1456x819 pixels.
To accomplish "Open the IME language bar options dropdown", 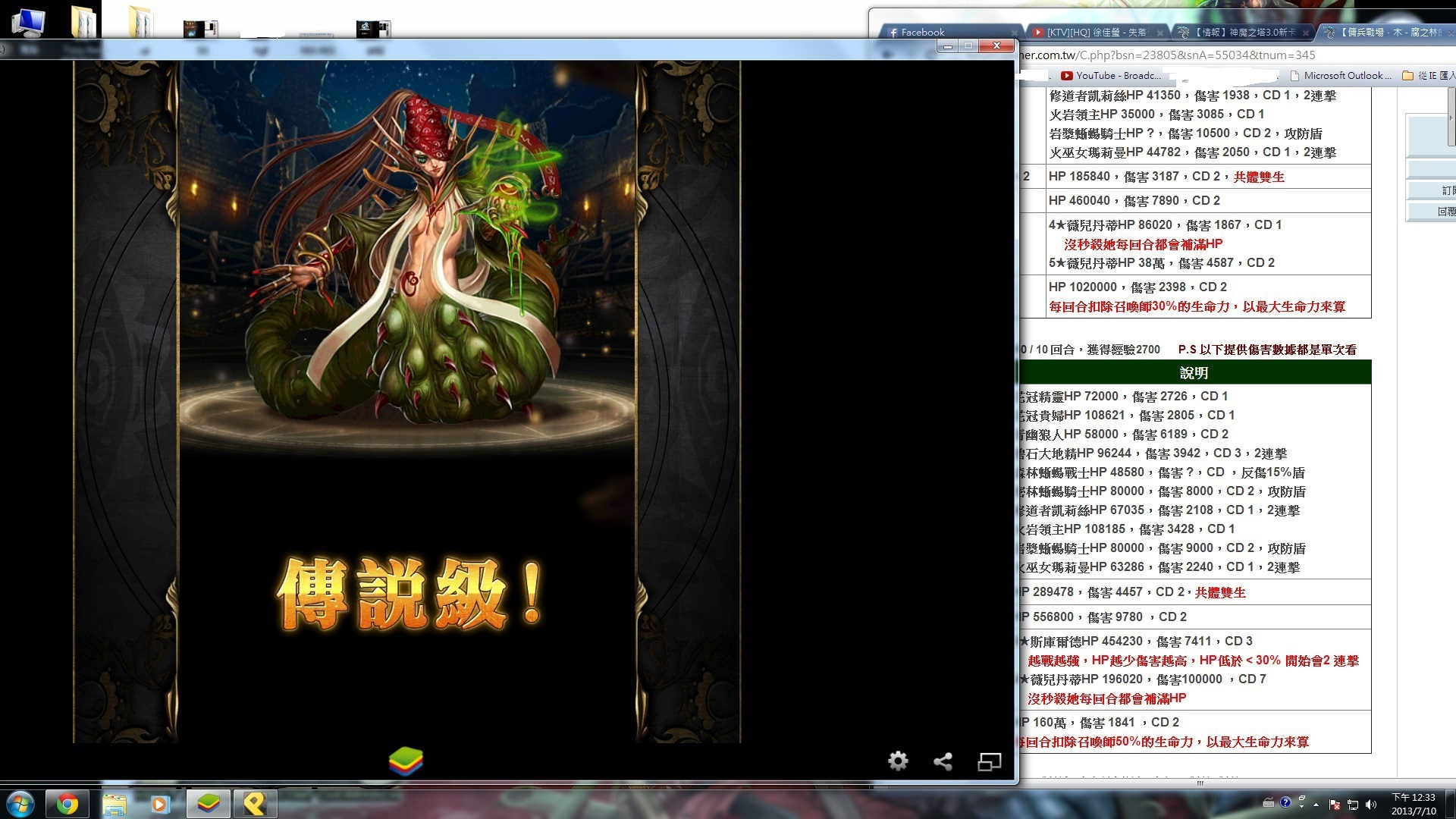I will coord(1301,807).
